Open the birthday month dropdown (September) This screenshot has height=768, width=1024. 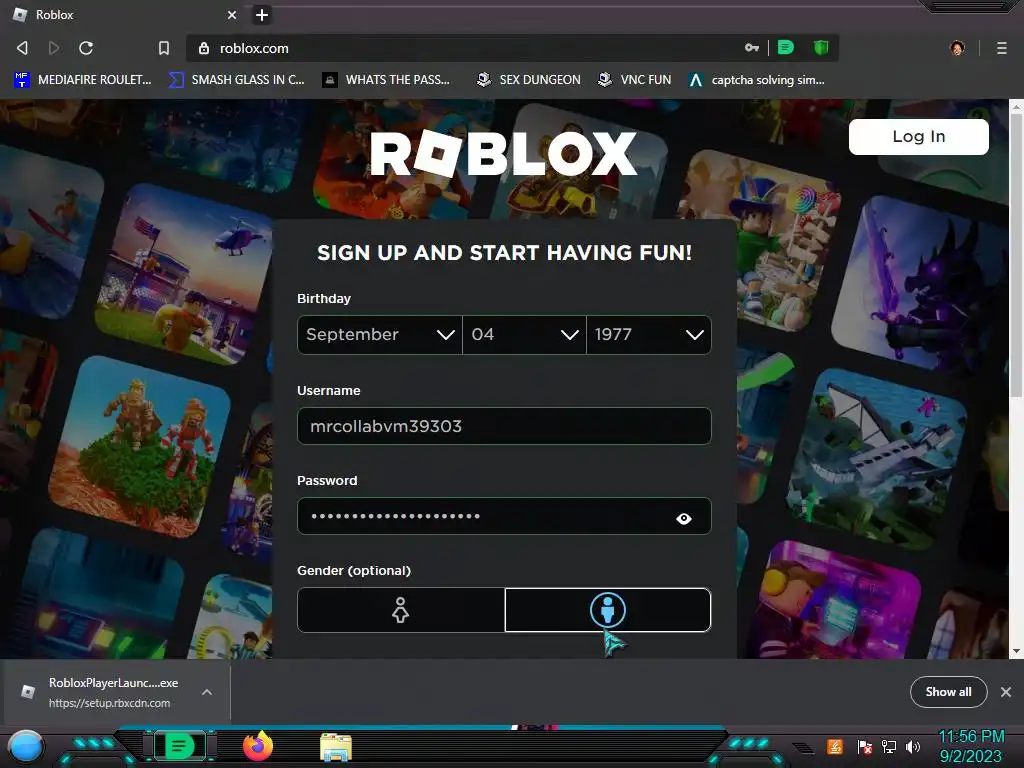tap(379, 335)
